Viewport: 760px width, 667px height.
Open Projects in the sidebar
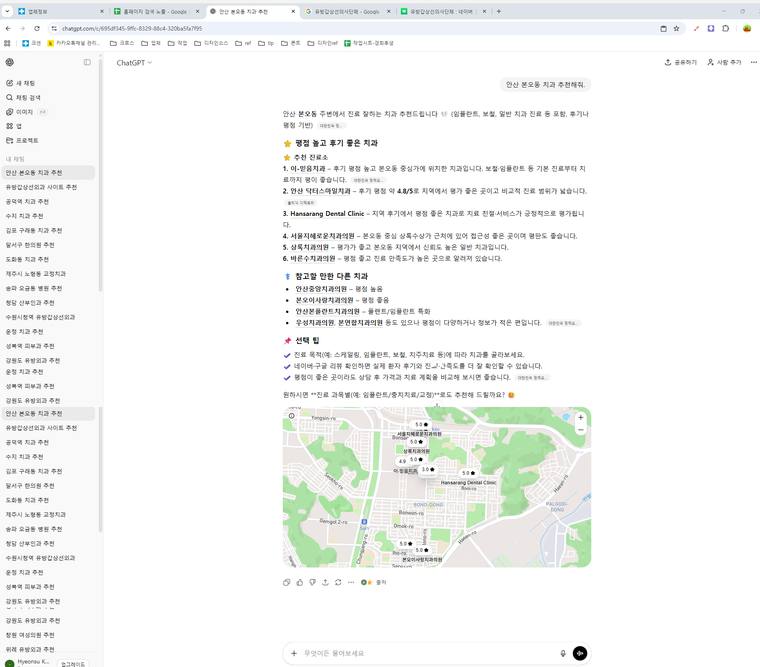[22, 141]
